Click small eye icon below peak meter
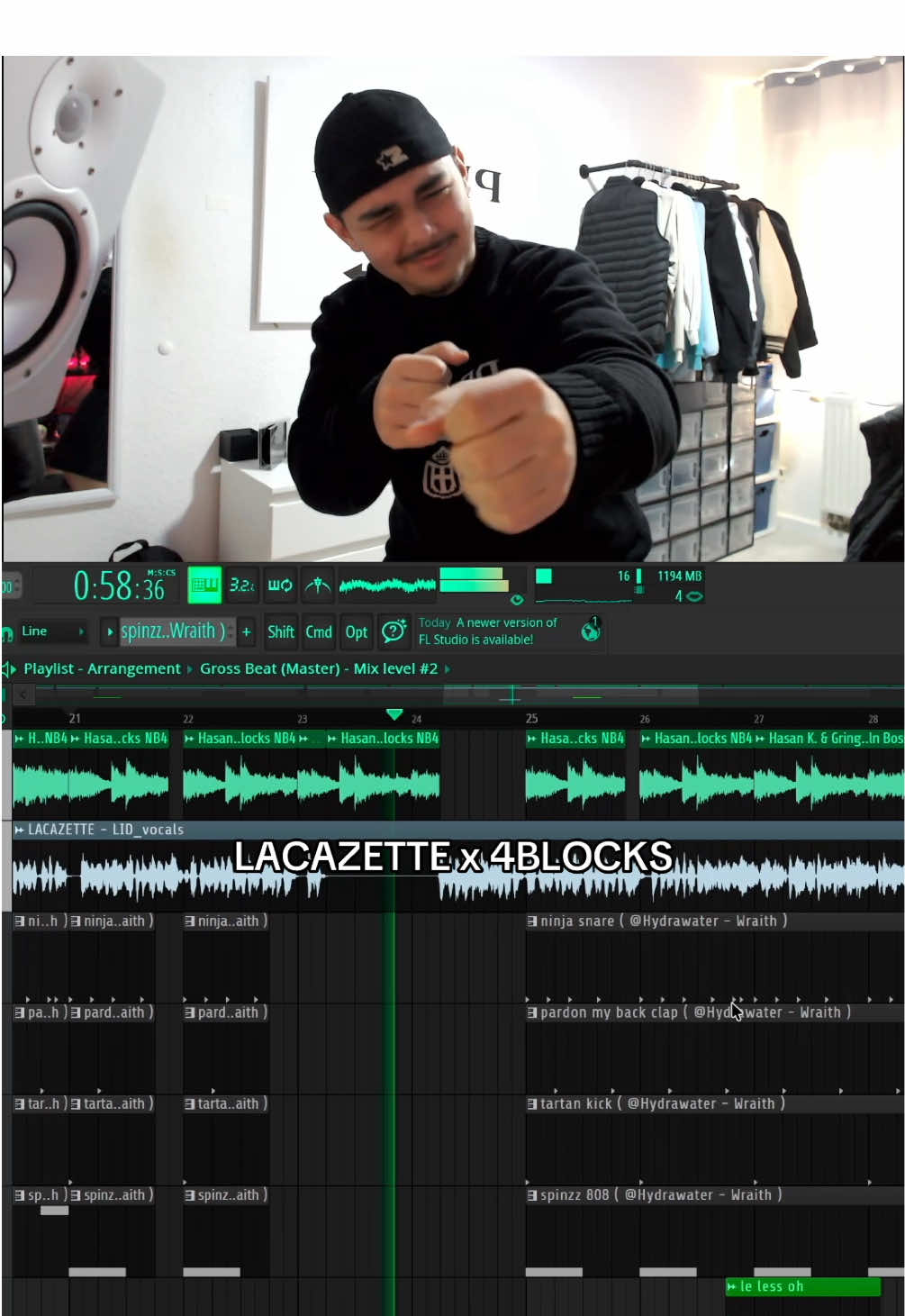905x1316 pixels. [x=517, y=600]
